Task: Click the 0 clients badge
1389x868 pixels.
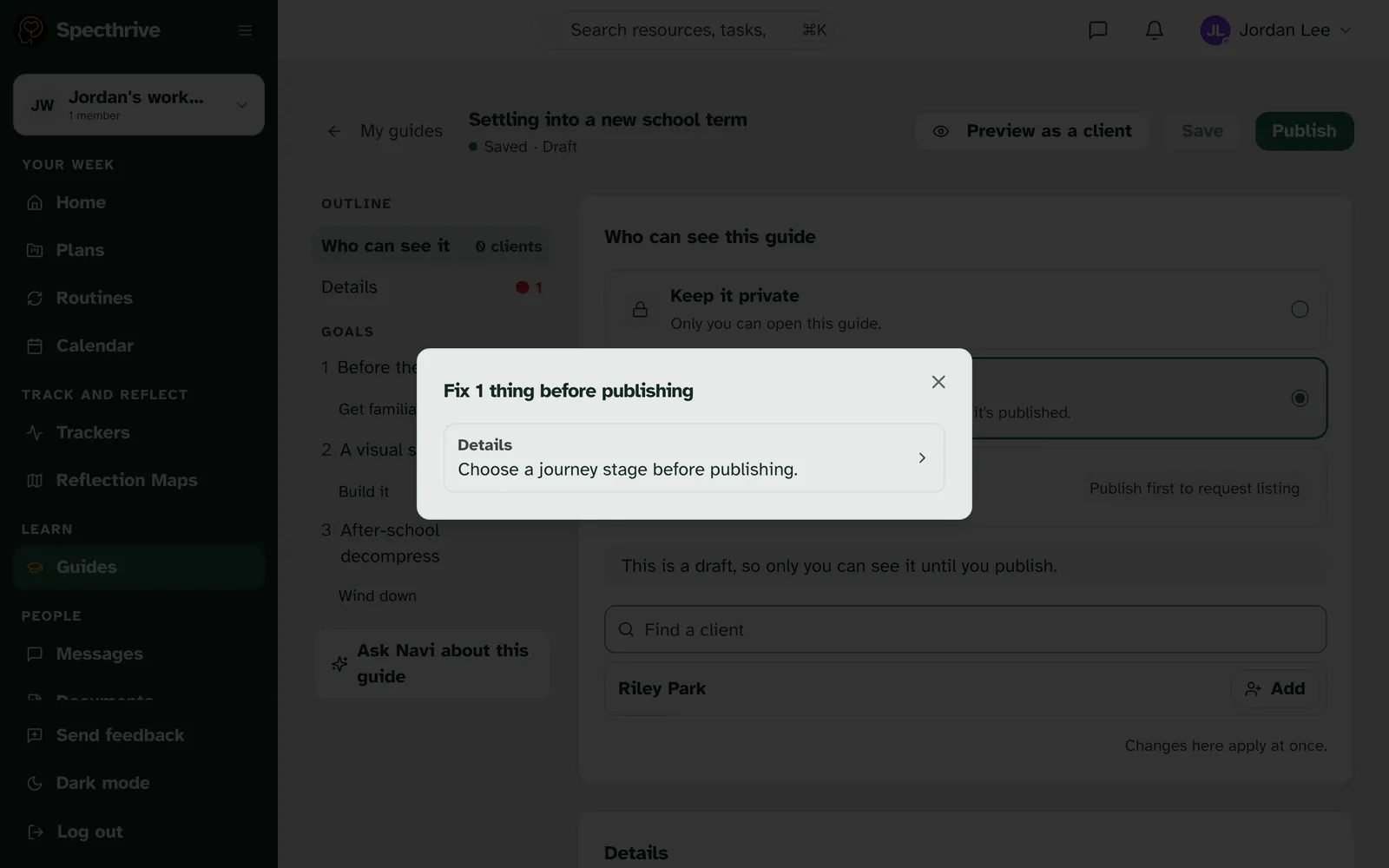Action: [509, 247]
